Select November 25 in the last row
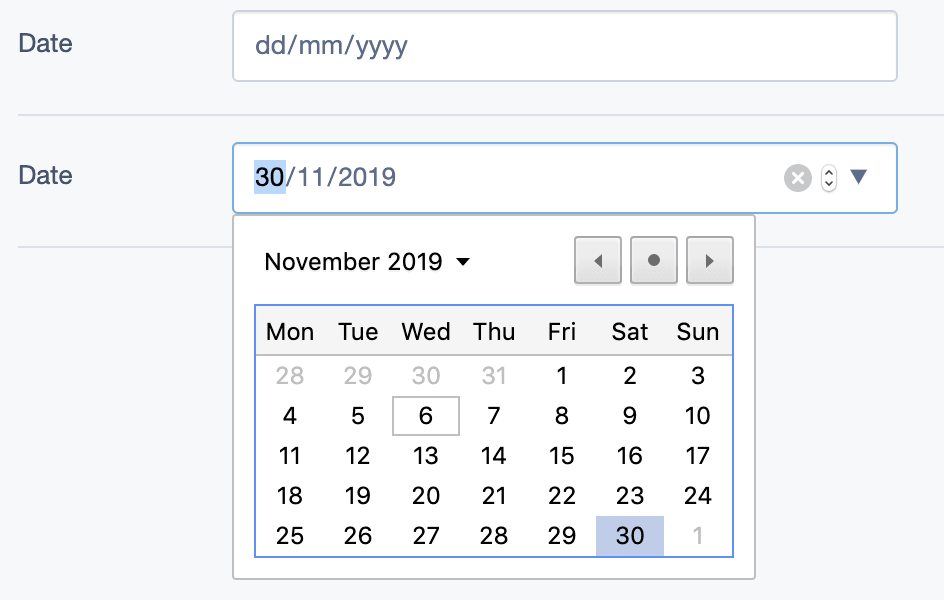 tap(290, 536)
